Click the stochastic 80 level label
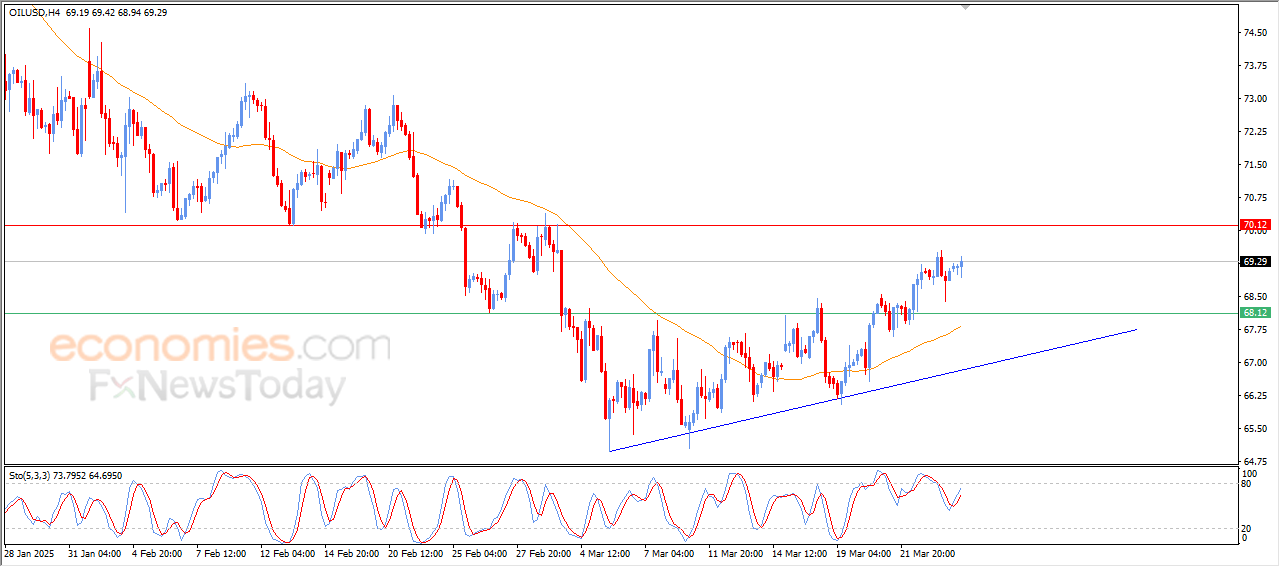1280x567 pixels. coord(1246,484)
